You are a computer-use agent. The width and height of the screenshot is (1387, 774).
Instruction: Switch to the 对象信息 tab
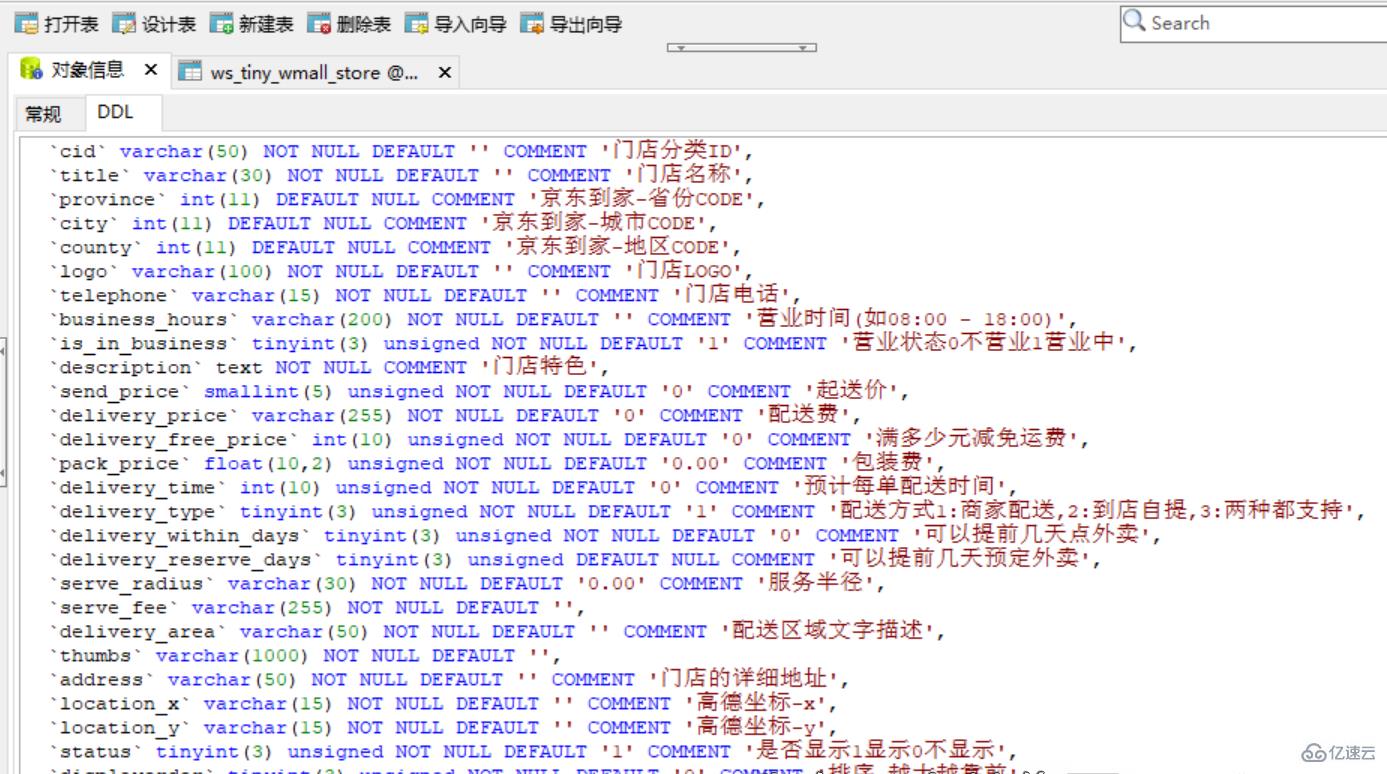click(88, 70)
